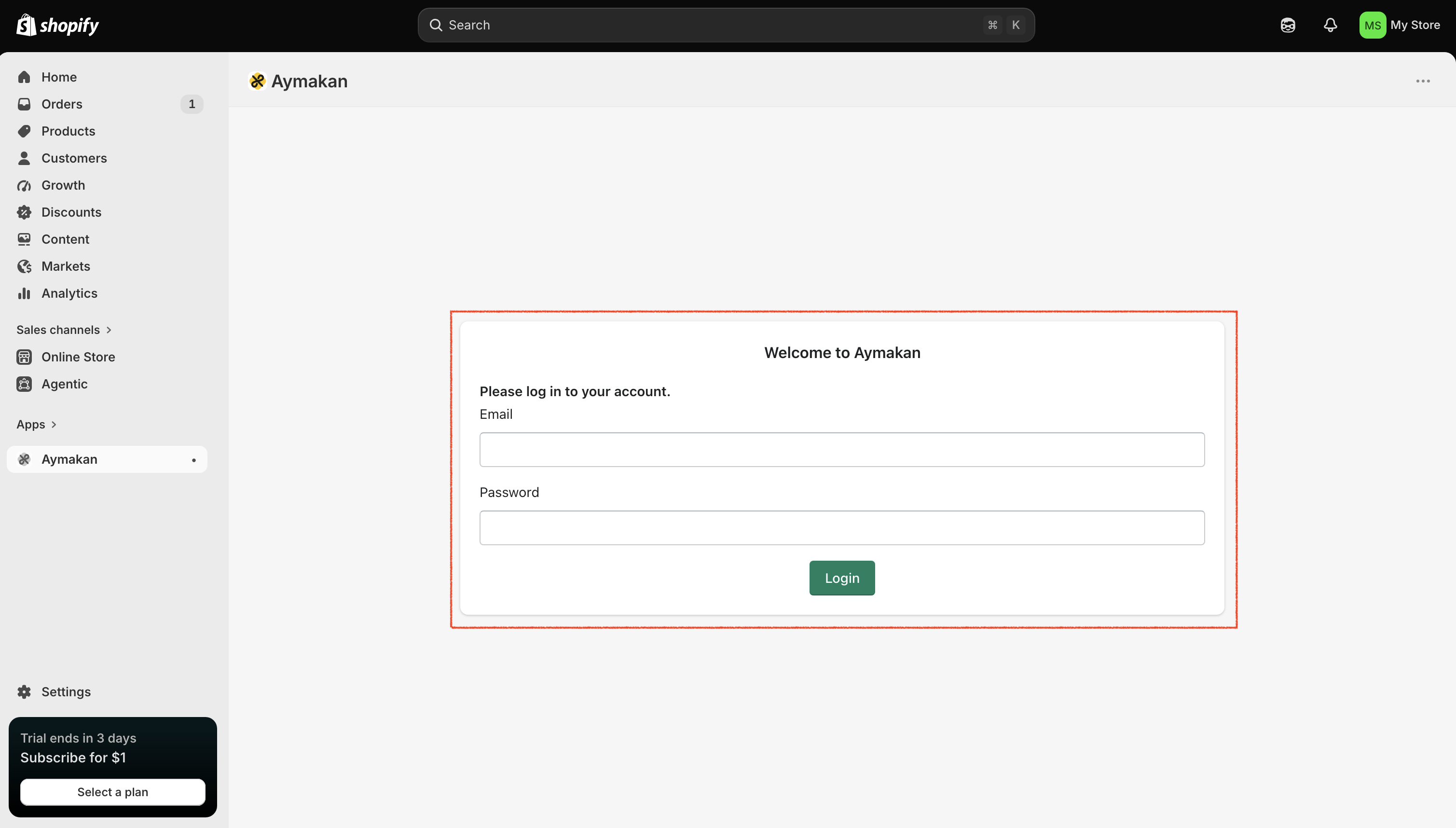
Task: Click the Analytics bar chart icon
Action: click(24, 293)
